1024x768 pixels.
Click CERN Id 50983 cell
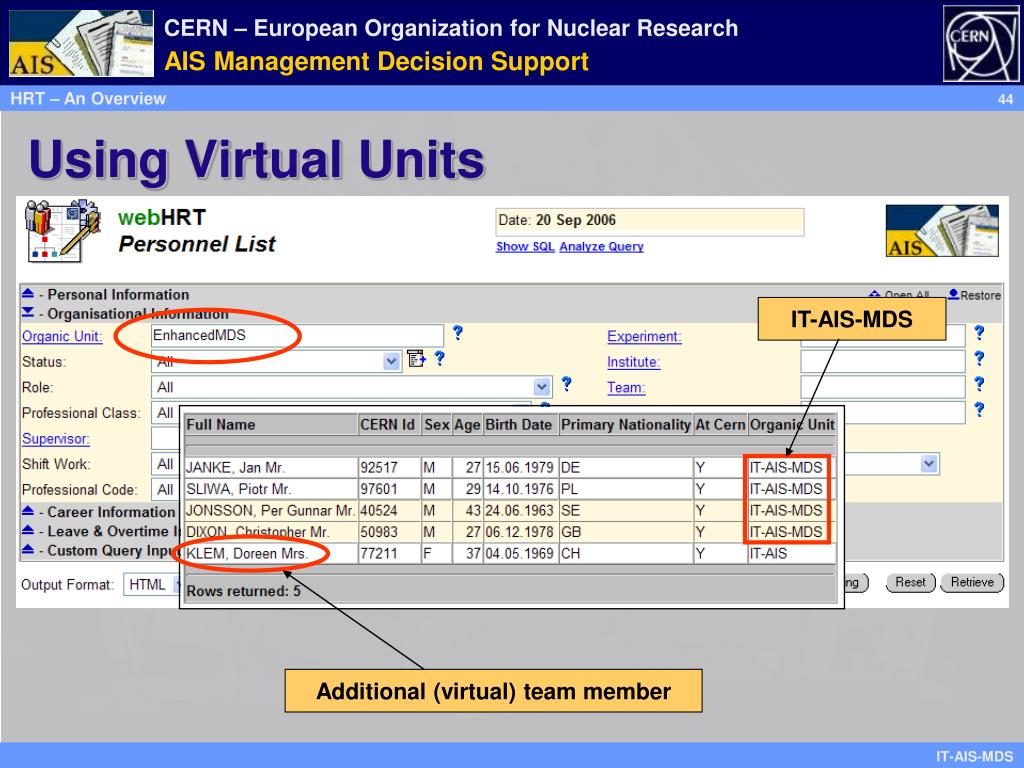[389, 532]
